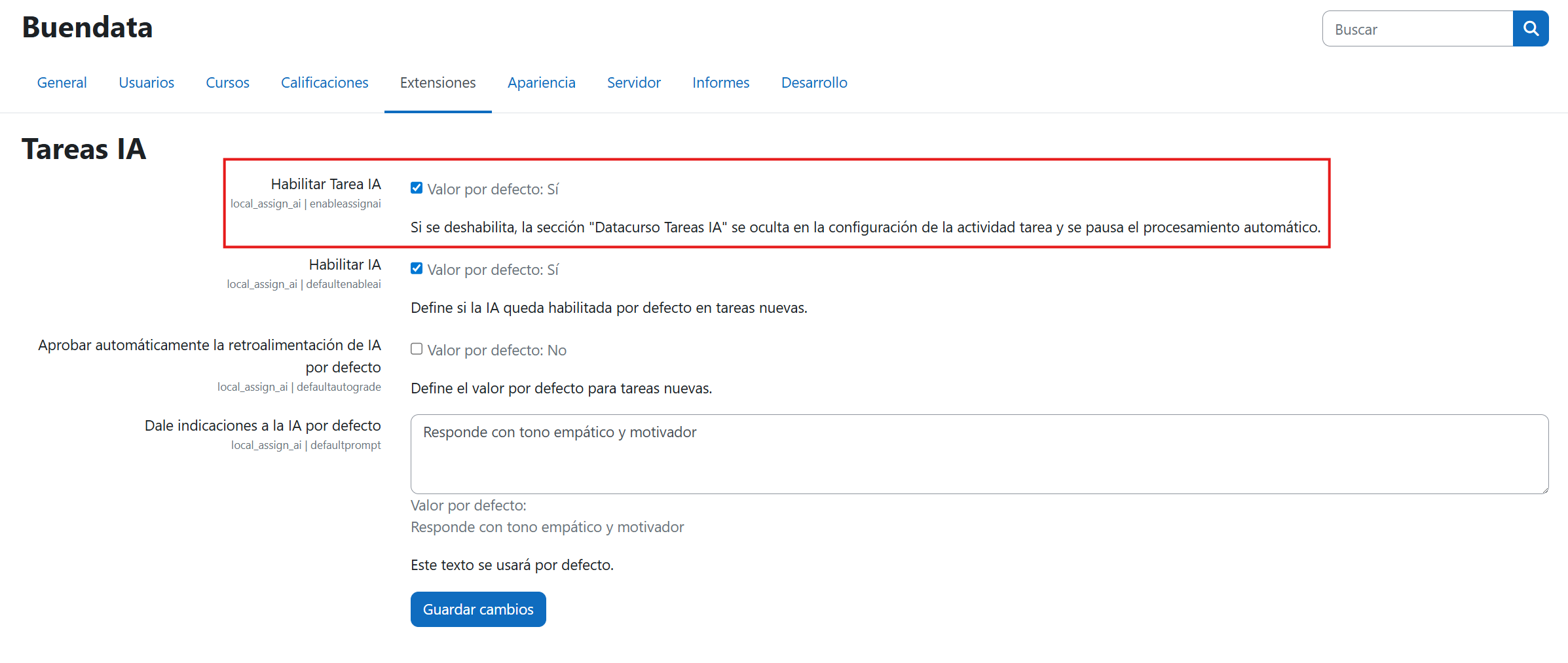Open the Informes tab

point(720,82)
